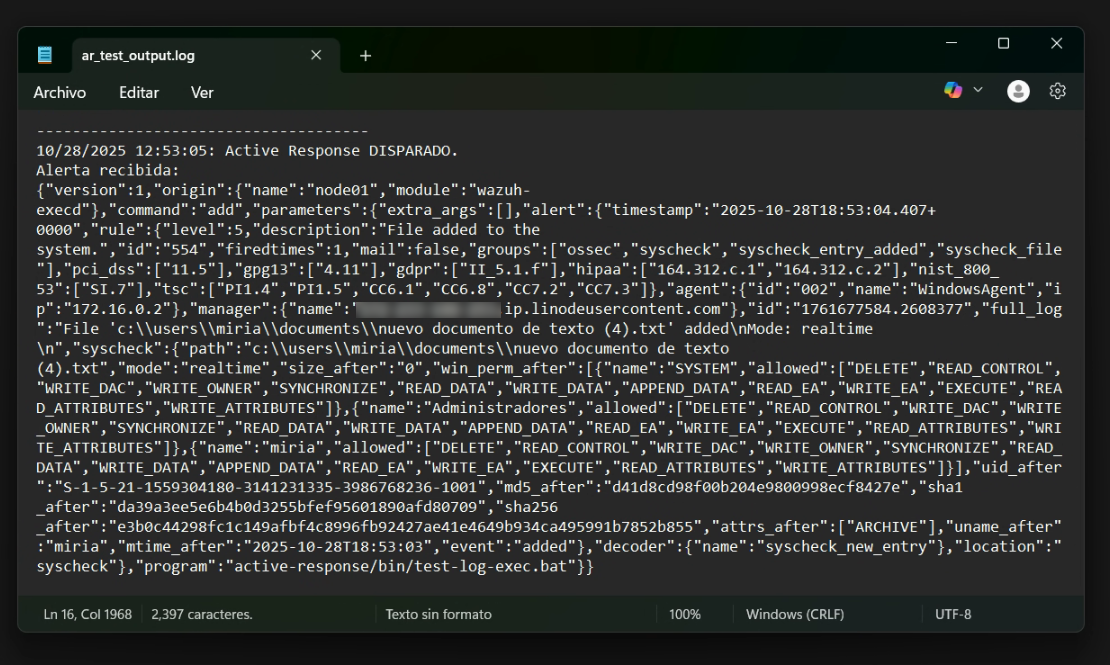Click the Notepad app icon in title bar
The width and height of the screenshot is (1110, 665).
click(45, 55)
